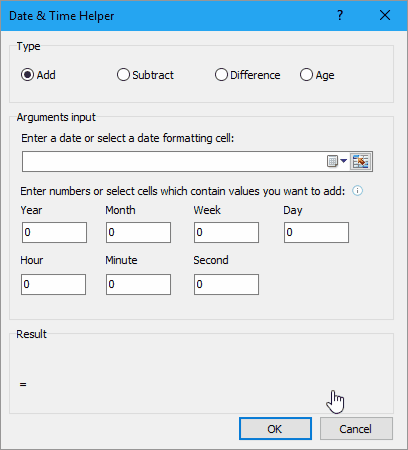408x450 pixels.
Task: Open the calendar date picker icon
Action: (x=332, y=161)
